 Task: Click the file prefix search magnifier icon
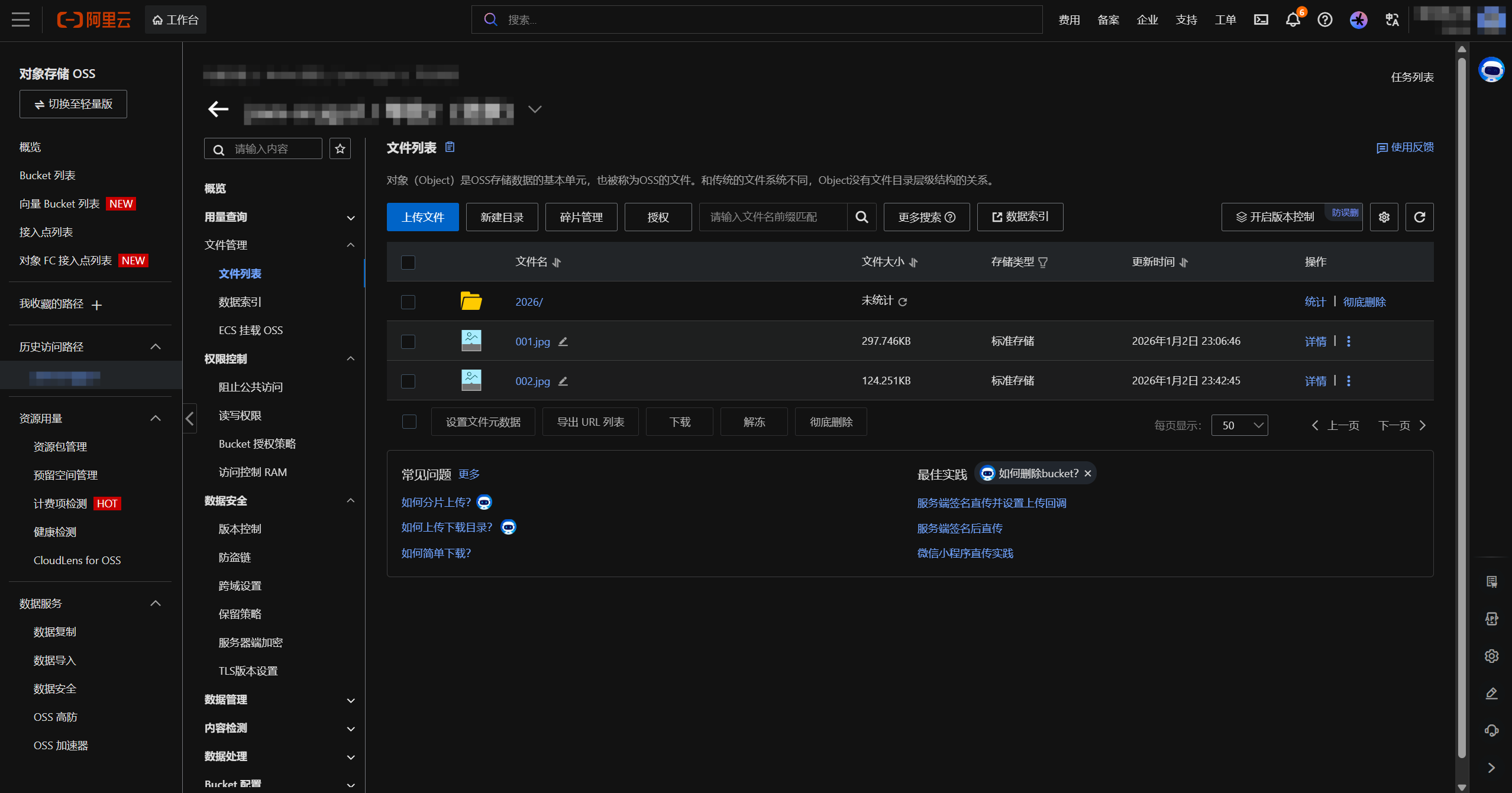(862, 217)
